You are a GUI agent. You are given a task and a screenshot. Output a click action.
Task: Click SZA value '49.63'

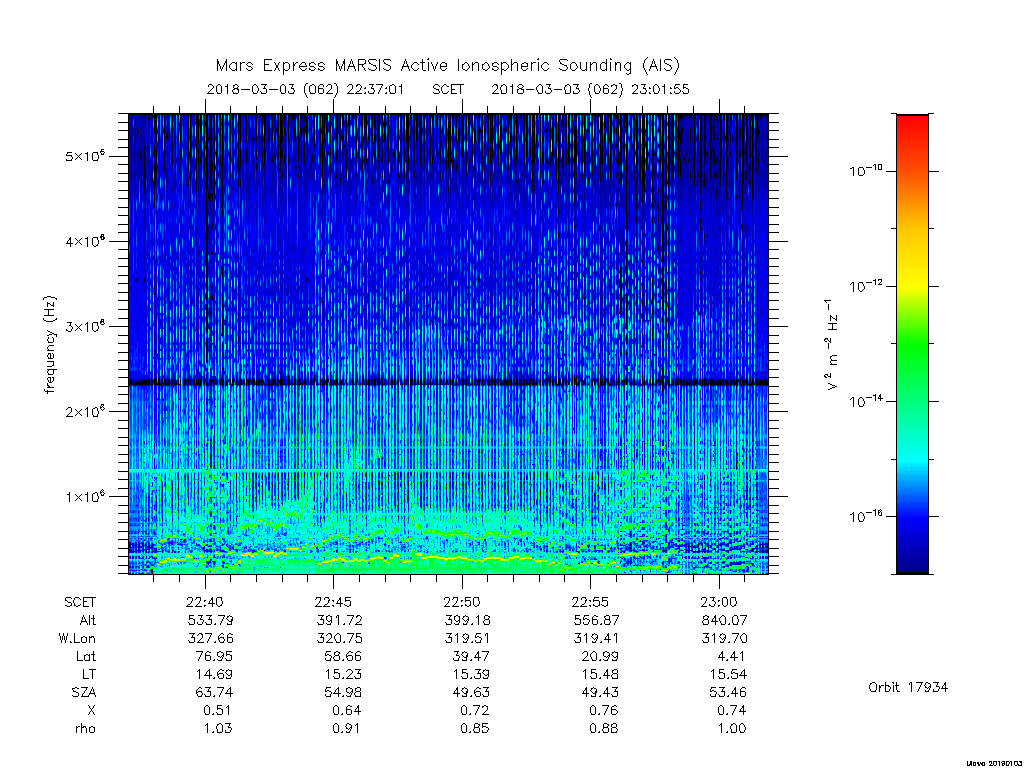(471, 692)
